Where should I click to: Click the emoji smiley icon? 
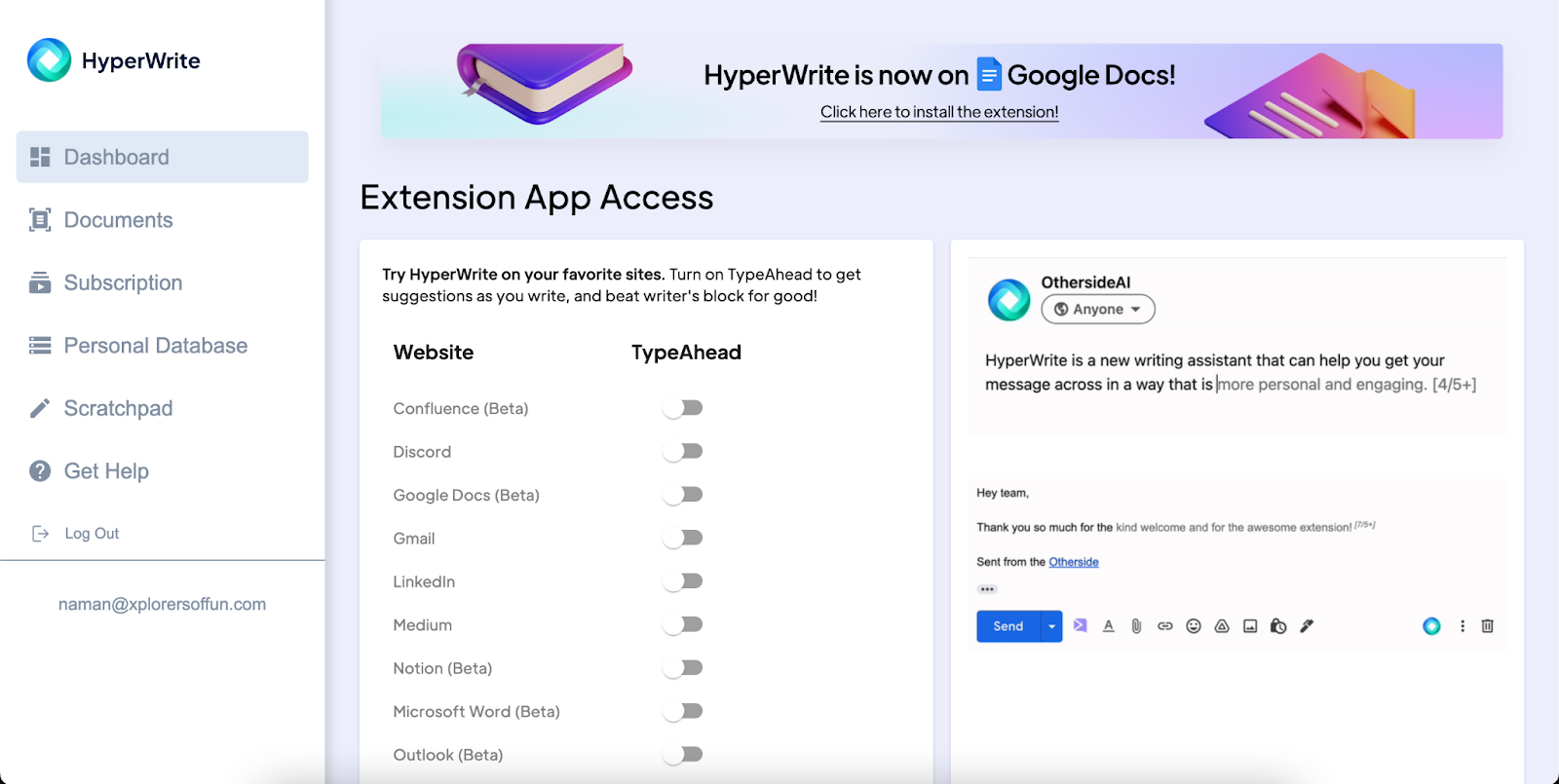1193,626
